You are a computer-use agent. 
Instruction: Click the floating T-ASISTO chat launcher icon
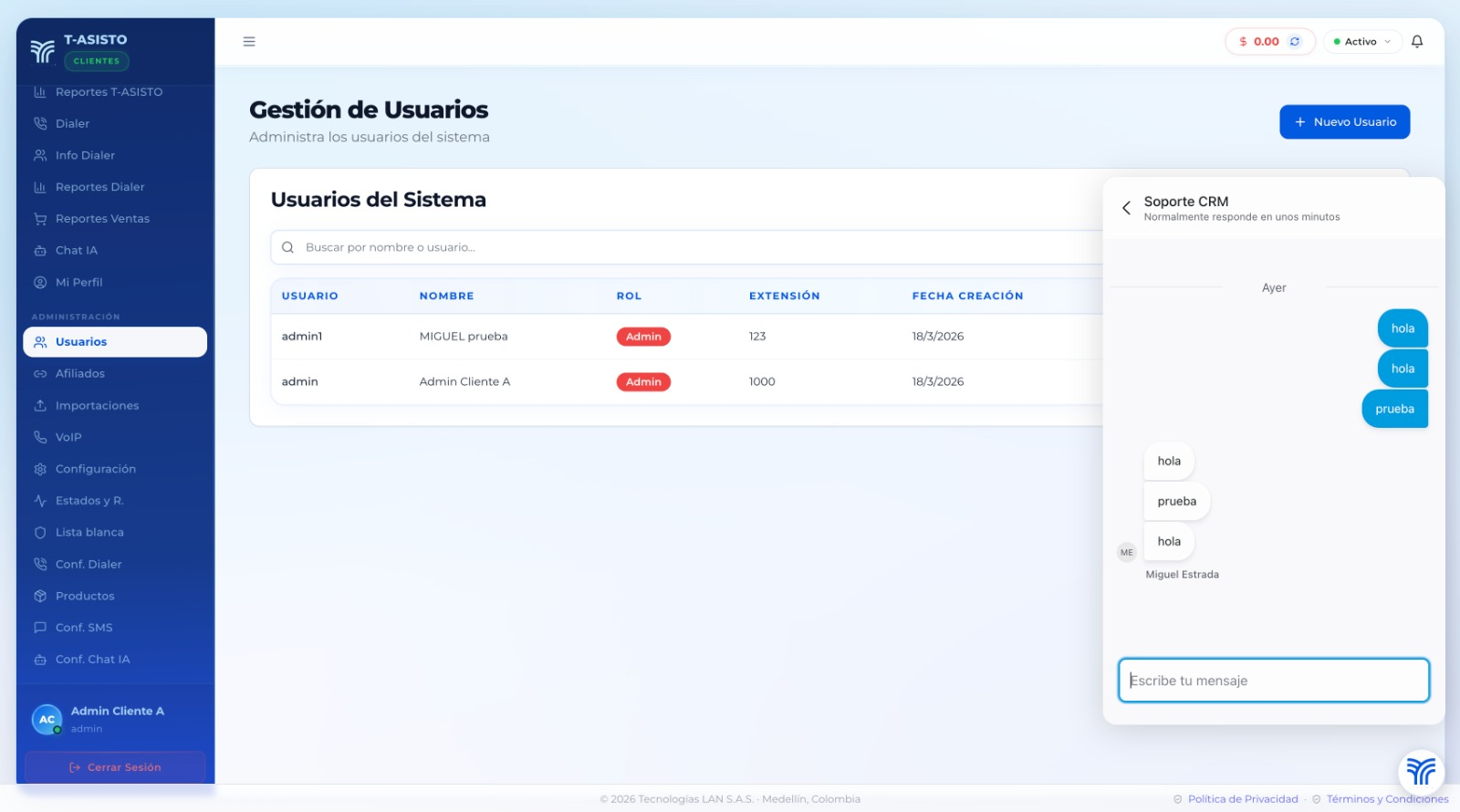1420,771
